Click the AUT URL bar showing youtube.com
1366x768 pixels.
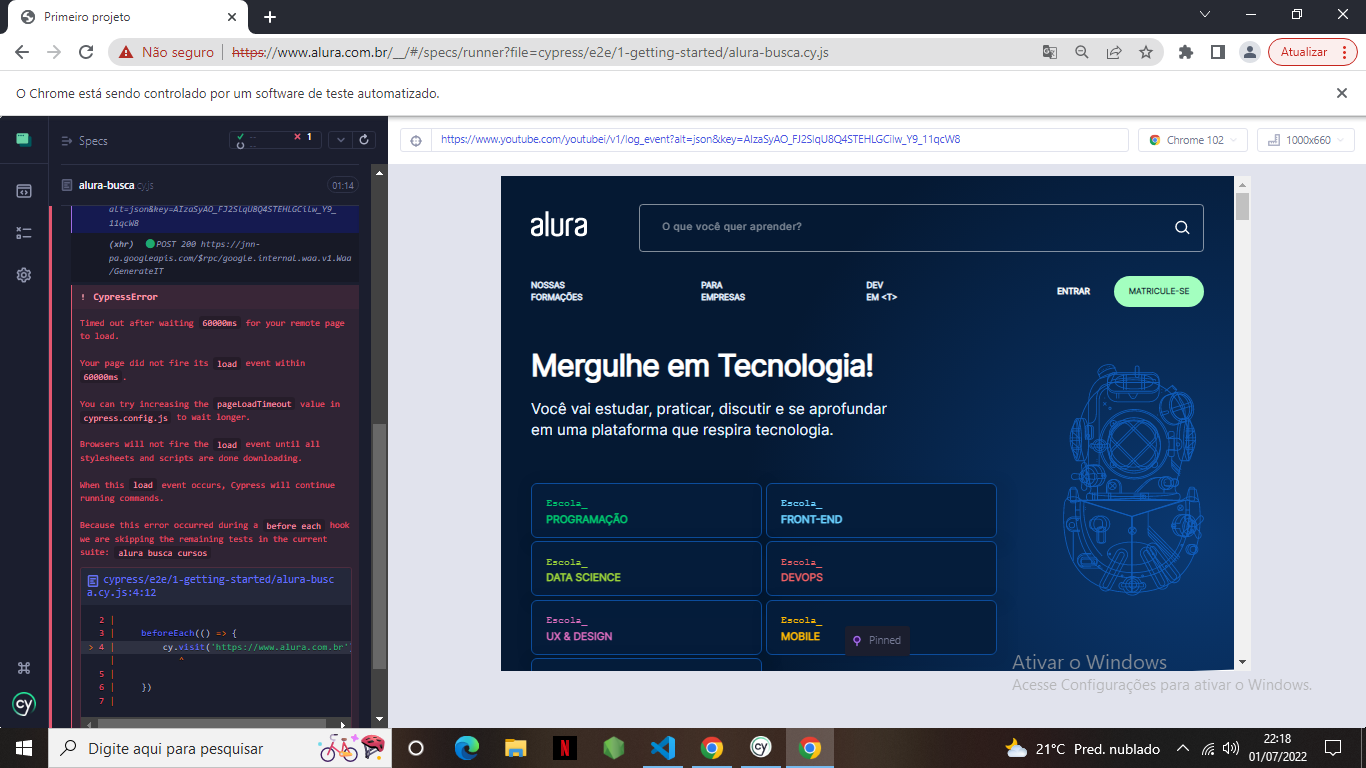780,140
